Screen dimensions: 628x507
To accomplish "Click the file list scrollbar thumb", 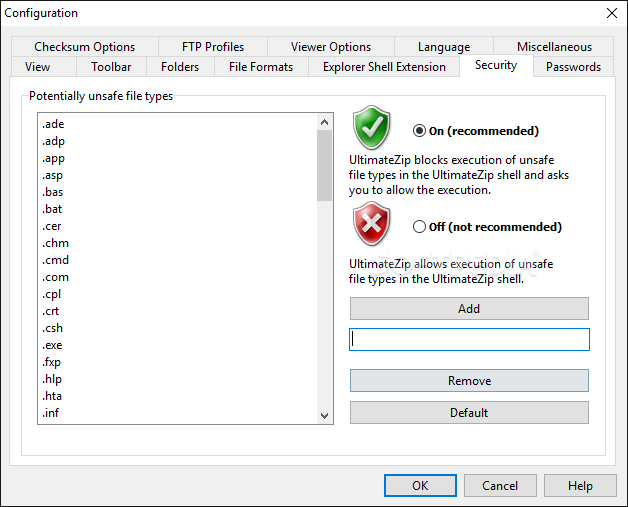I will [324, 165].
